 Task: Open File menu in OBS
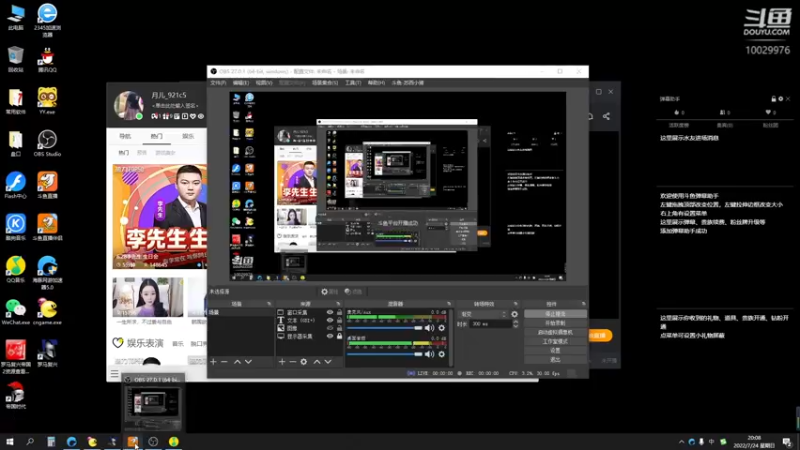pos(218,83)
